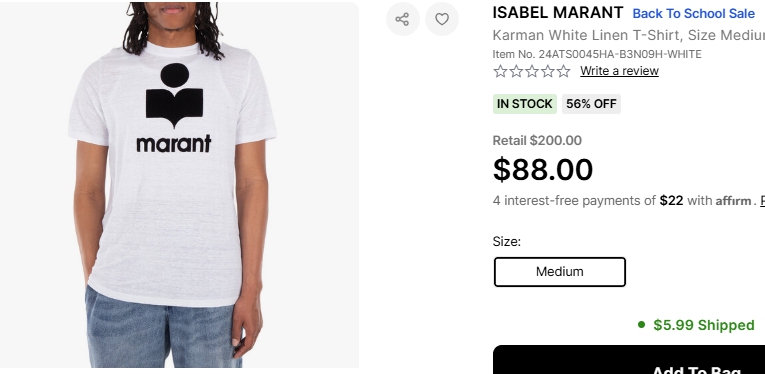Click the affirm payment logo text

(x=733, y=201)
